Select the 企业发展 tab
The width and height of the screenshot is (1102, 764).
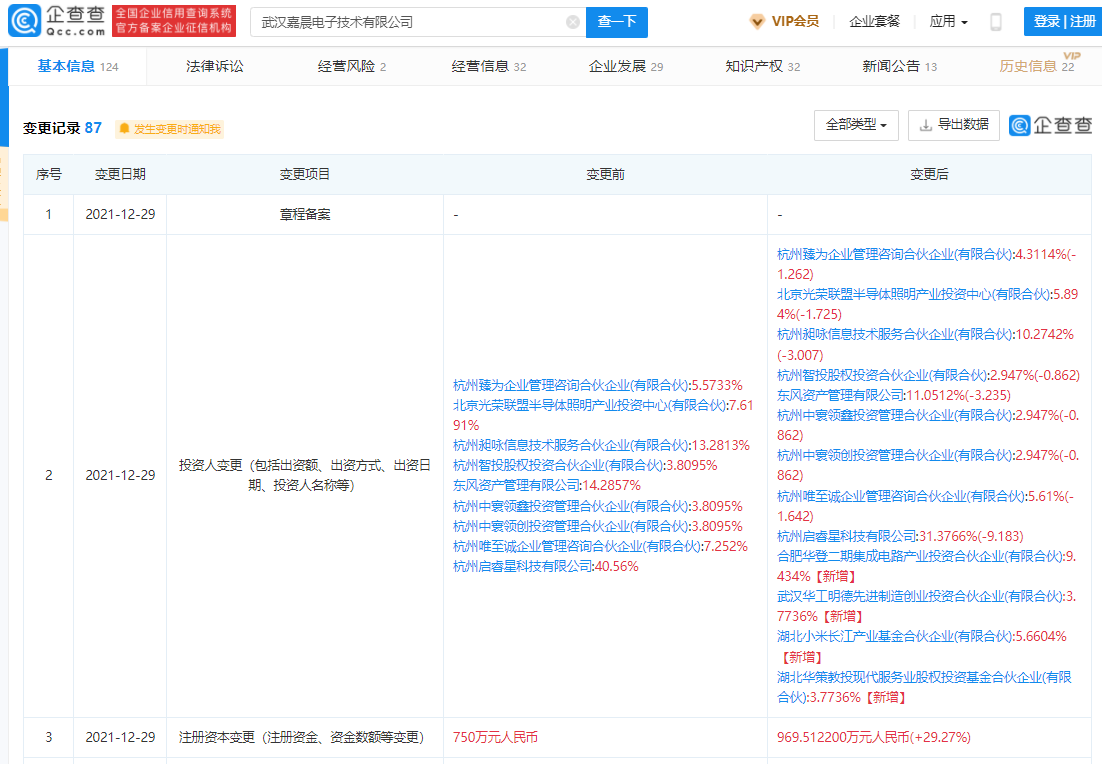coord(625,66)
